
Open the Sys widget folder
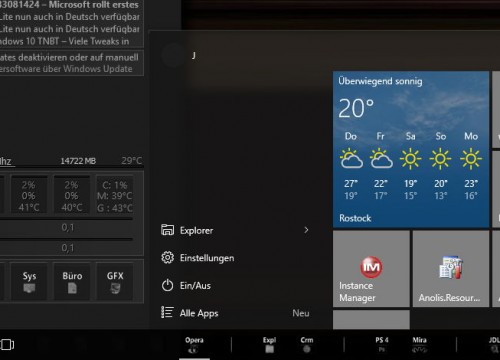pos(29,282)
